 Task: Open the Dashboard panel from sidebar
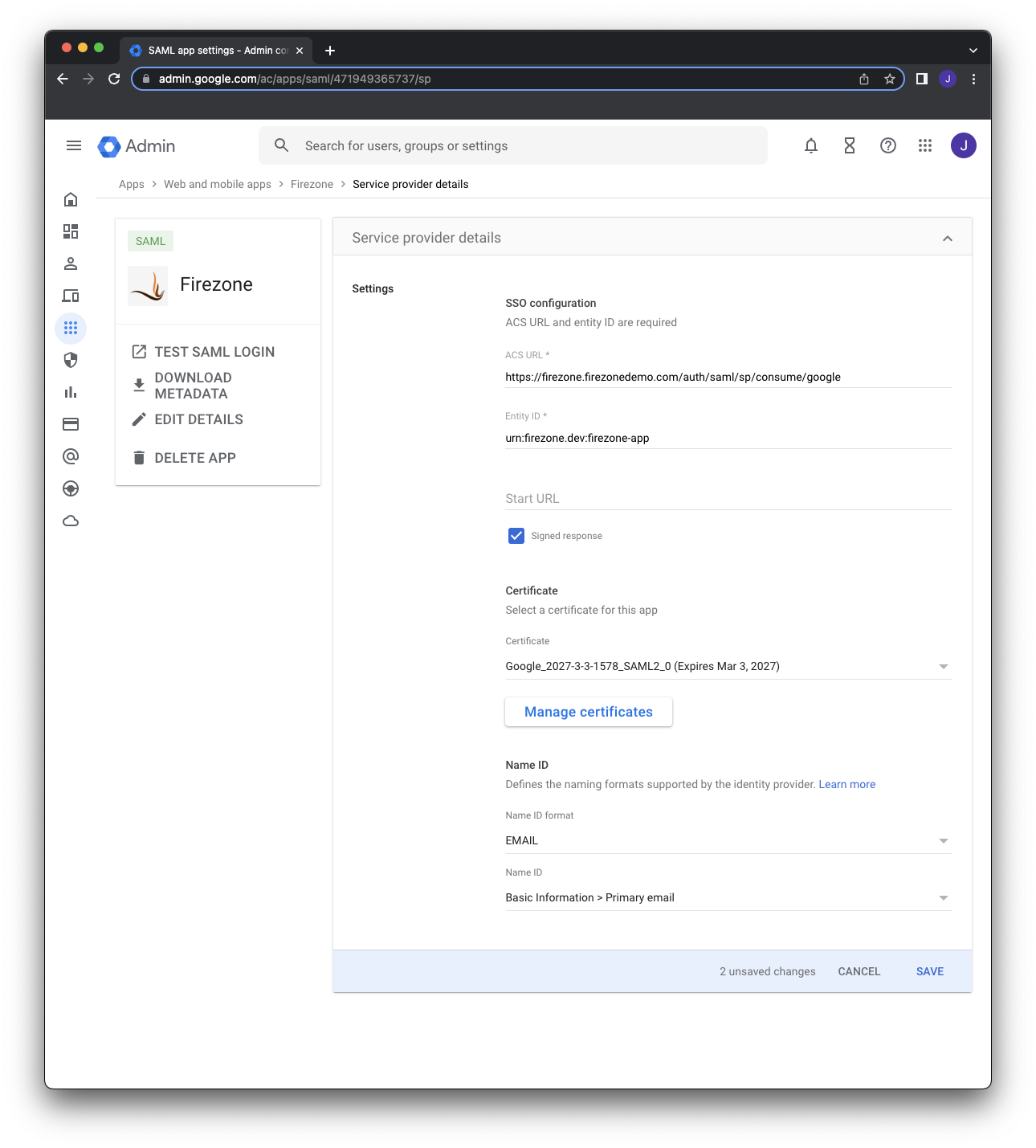[x=71, y=231]
